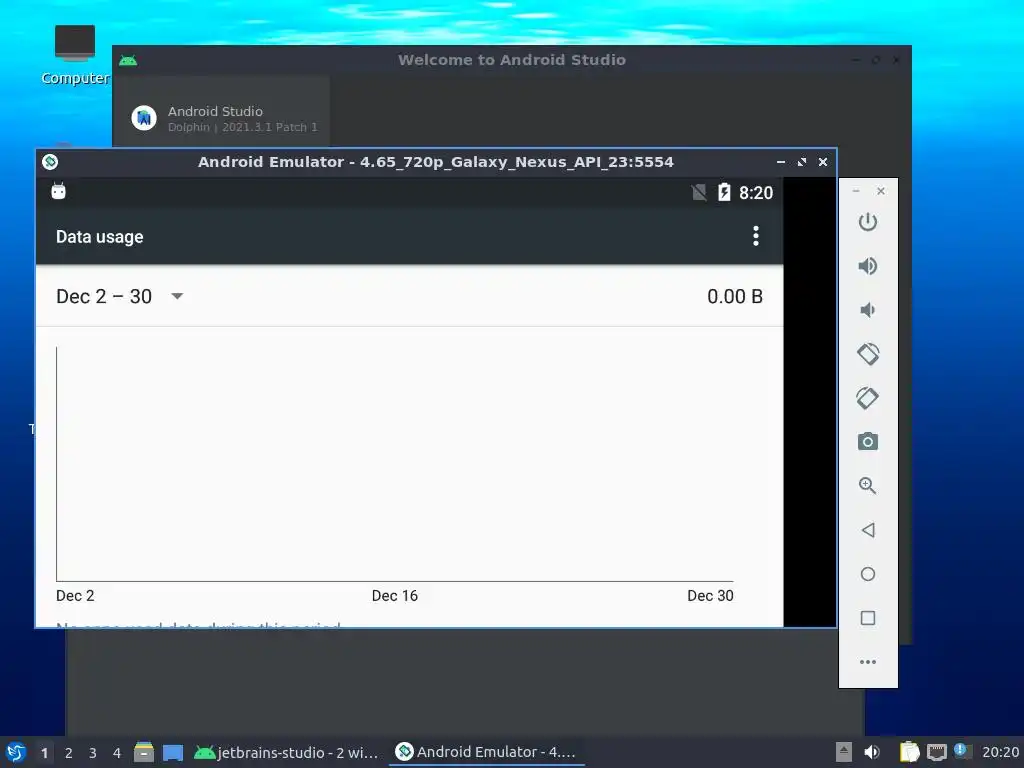Click the Dec 16 axis label
1024x768 pixels.
(394, 596)
